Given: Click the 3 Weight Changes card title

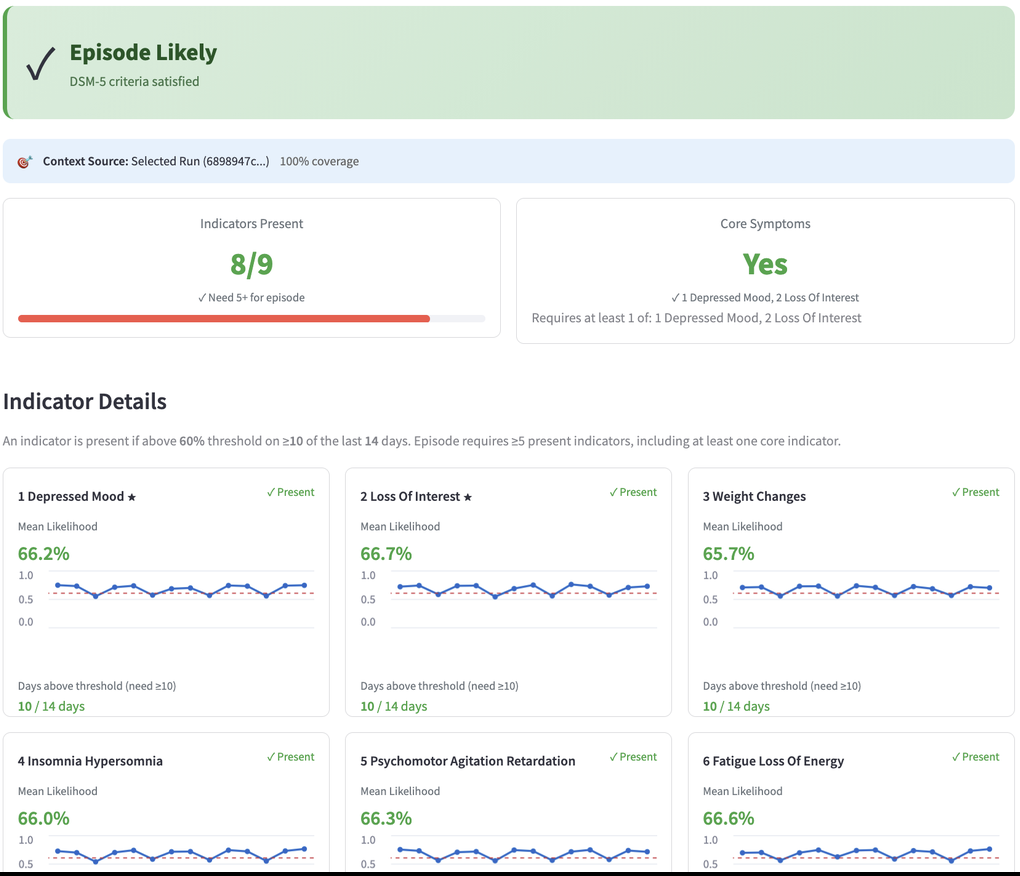Looking at the screenshot, I should pyautogui.click(x=754, y=496).
